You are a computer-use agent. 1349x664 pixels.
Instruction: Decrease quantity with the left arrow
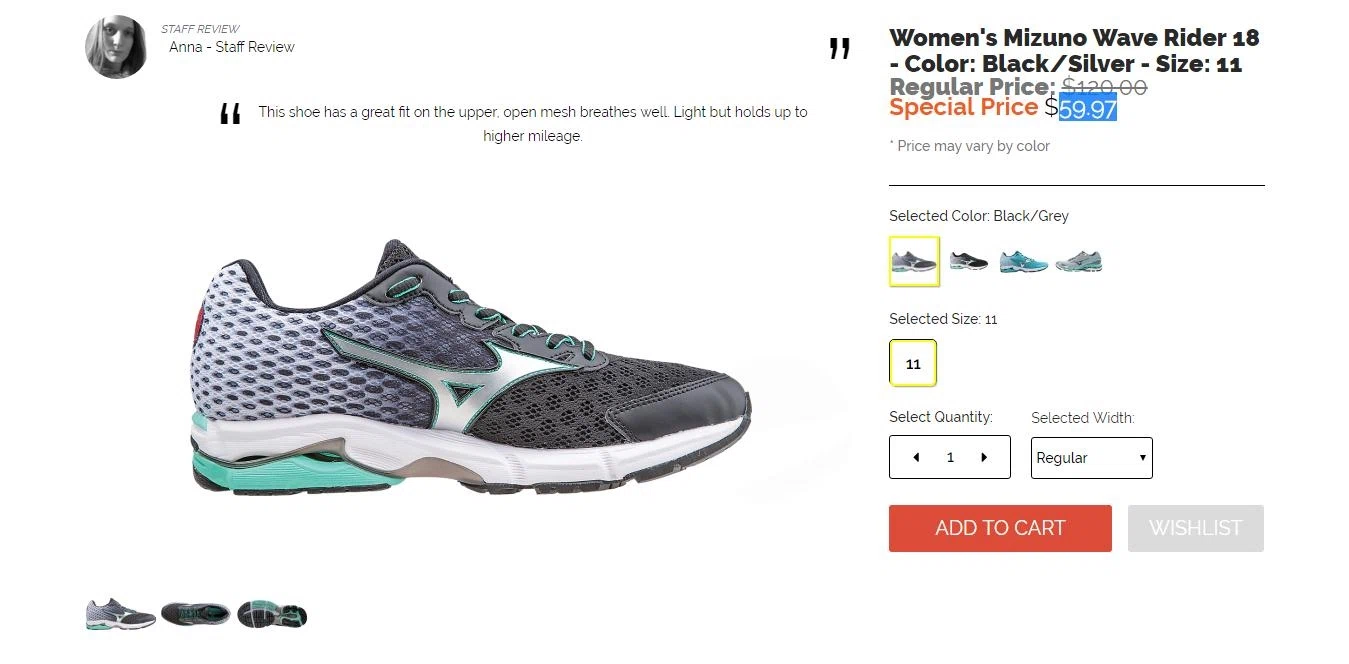pyautogui.click(x=916, y=457)
